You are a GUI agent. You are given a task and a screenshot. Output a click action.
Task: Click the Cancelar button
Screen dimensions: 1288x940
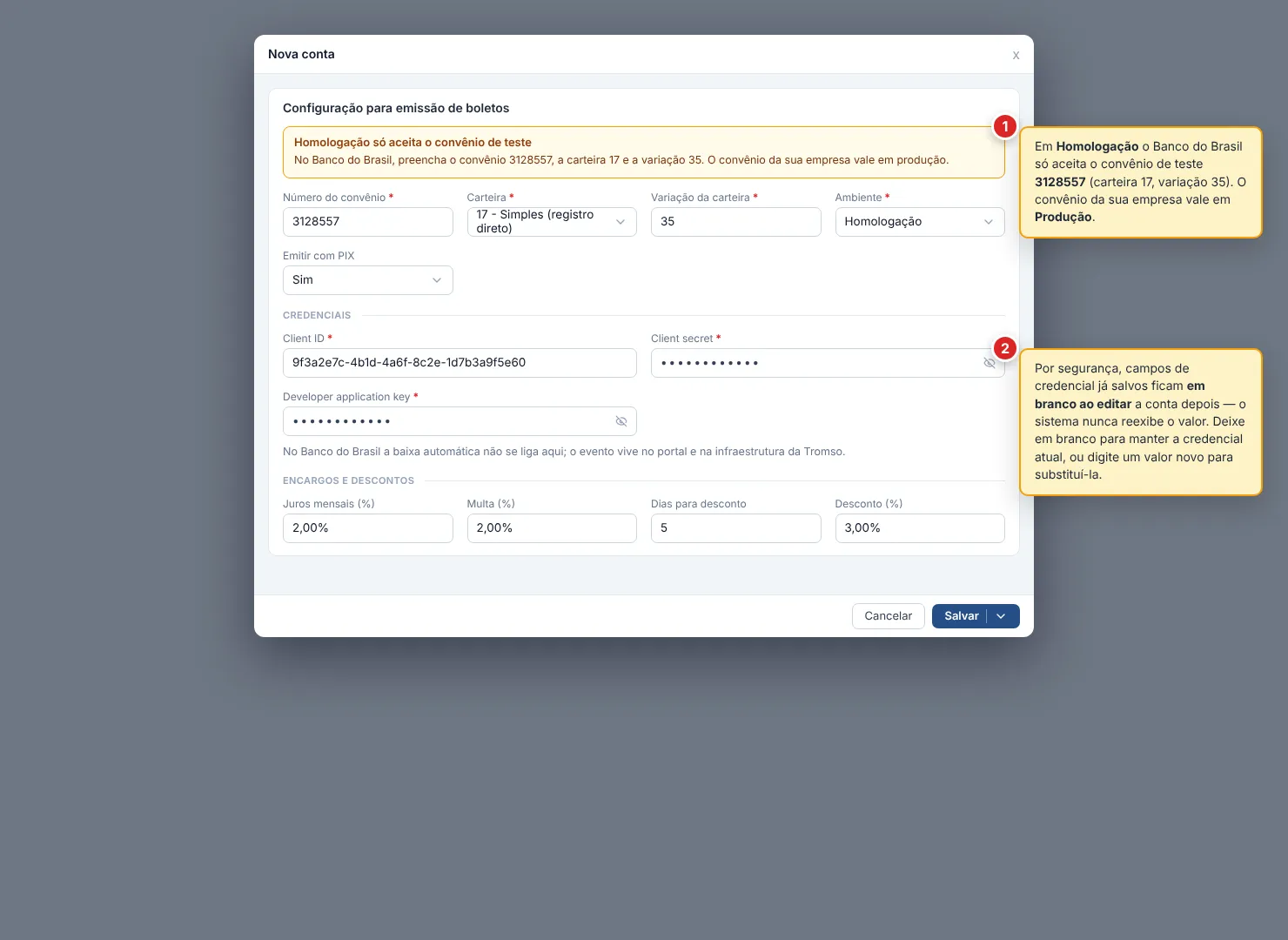coord(889,616)
